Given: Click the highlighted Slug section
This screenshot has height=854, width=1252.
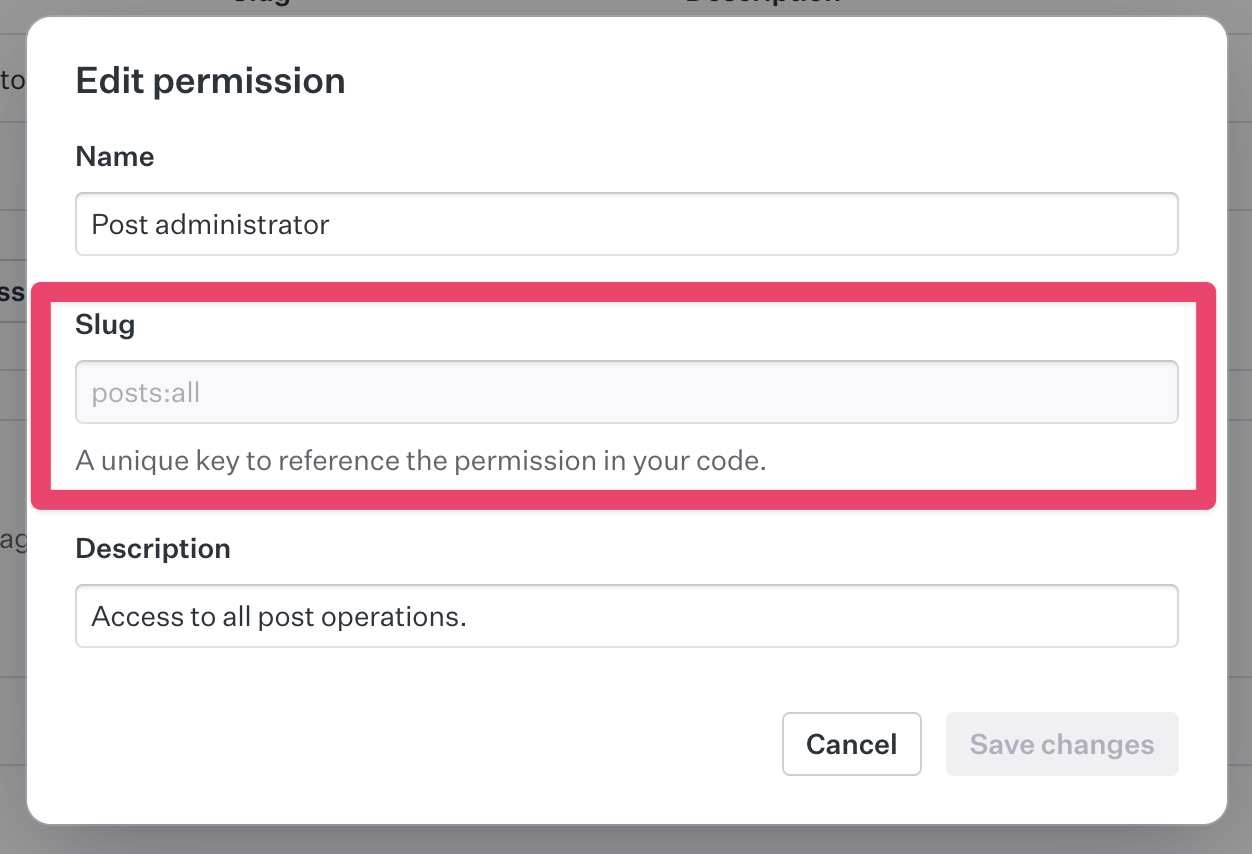Looking at the screenshot, I should (x=626, y=392).
